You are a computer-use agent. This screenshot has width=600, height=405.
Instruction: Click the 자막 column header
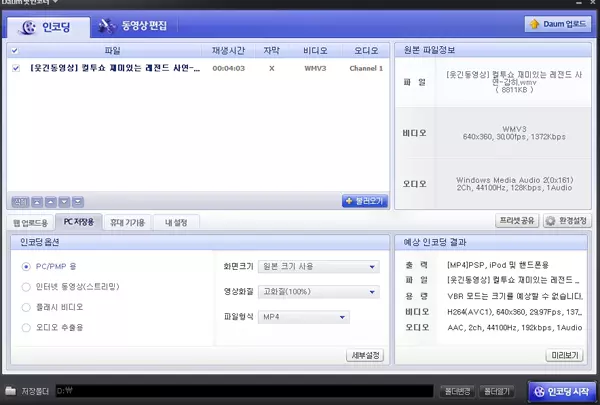pos(272,51)
